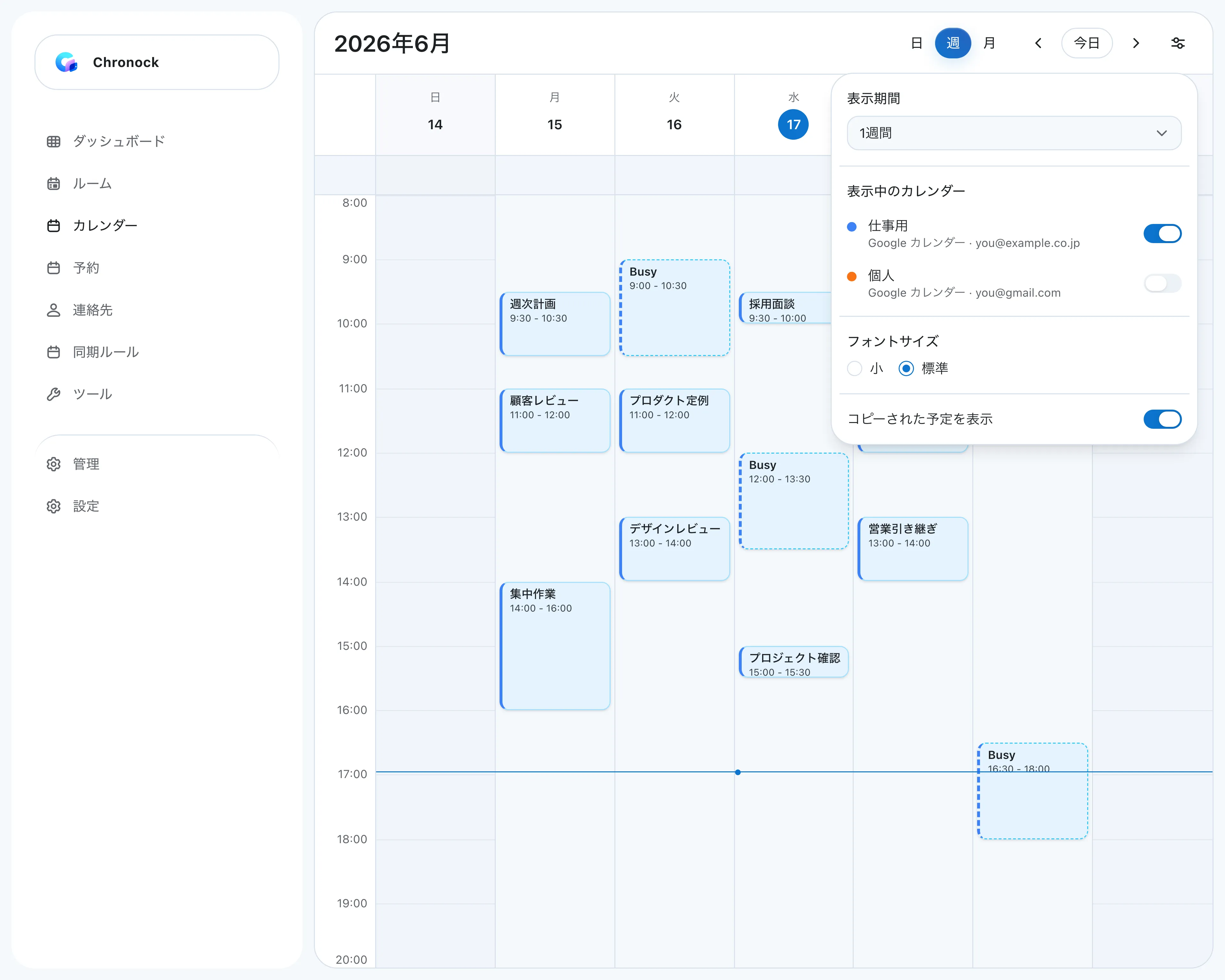Viewport: 1225px width, 980px height.
Task: Toggle the display settings sliders icon
Action: (x=1178, y=43)
